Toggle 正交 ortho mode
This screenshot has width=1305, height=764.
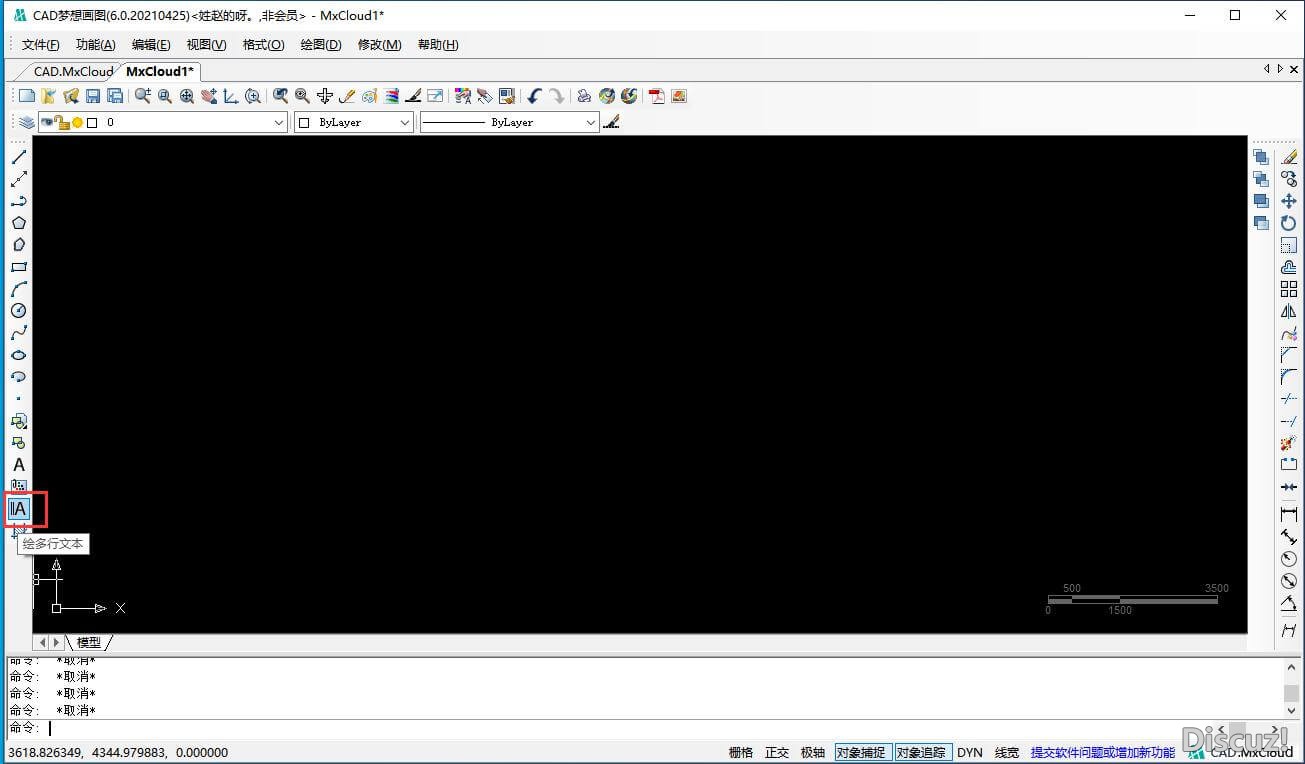point(777,752)
